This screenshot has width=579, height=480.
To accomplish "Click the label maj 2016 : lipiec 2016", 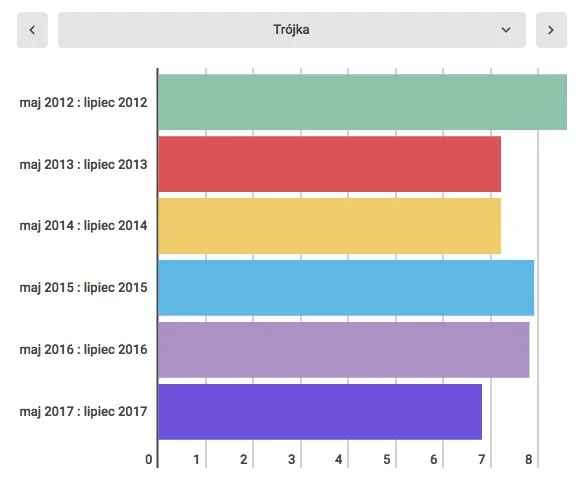I will click(83, 350).
